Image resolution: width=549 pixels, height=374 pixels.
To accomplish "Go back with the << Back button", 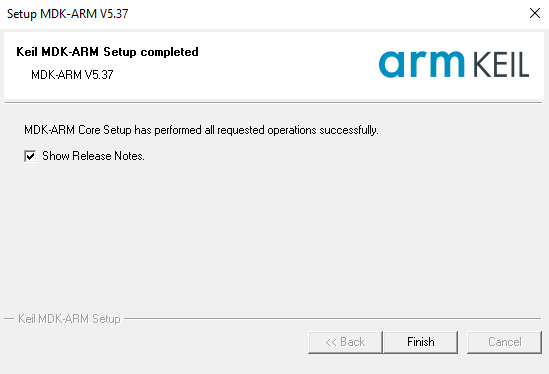I will [x=345, y=342].
